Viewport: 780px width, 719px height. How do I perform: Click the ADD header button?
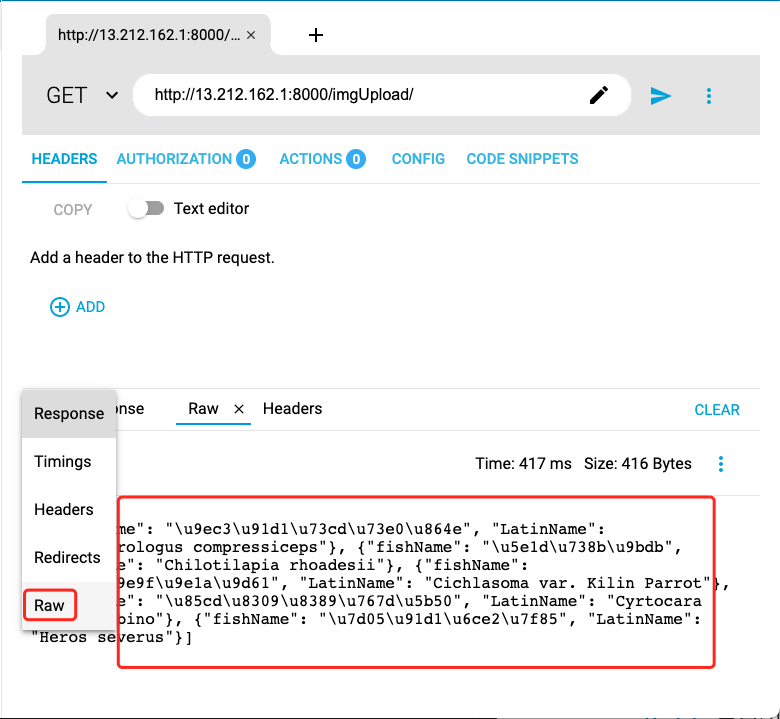78,307
